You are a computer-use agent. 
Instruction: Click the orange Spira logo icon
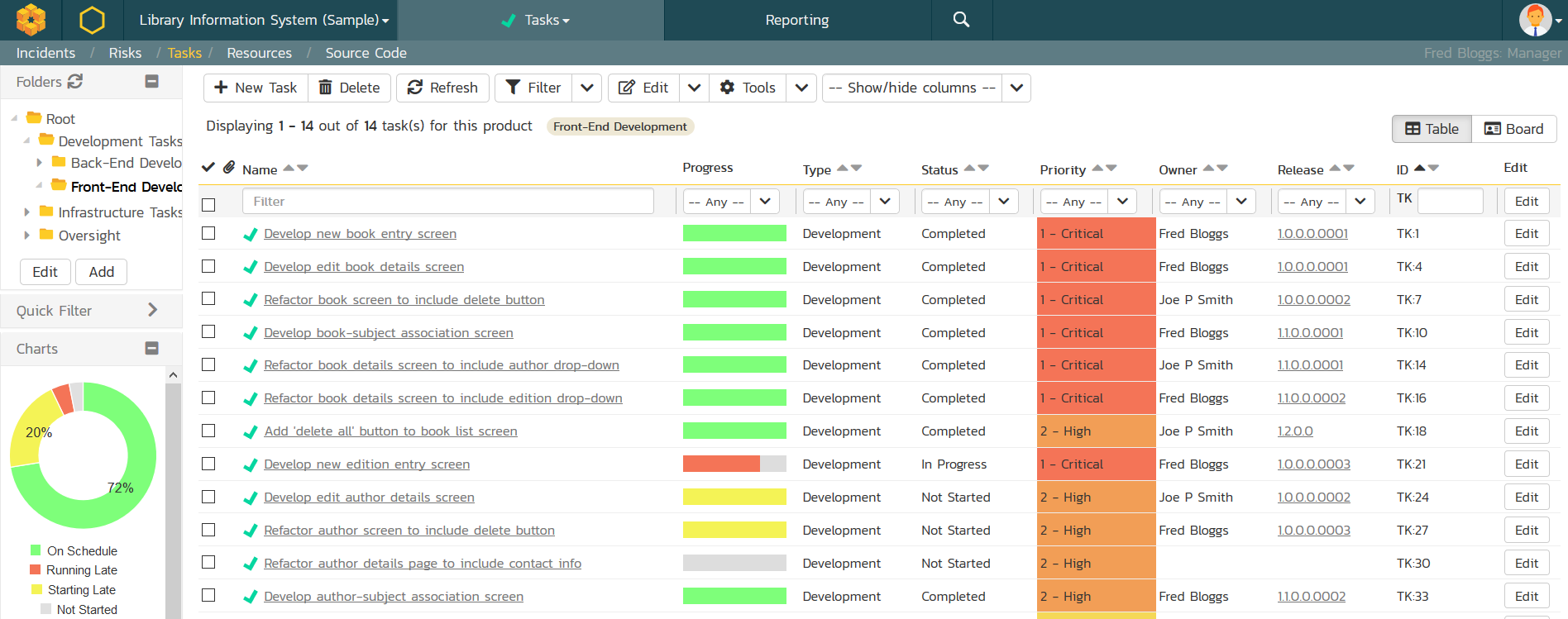[31, 20]
